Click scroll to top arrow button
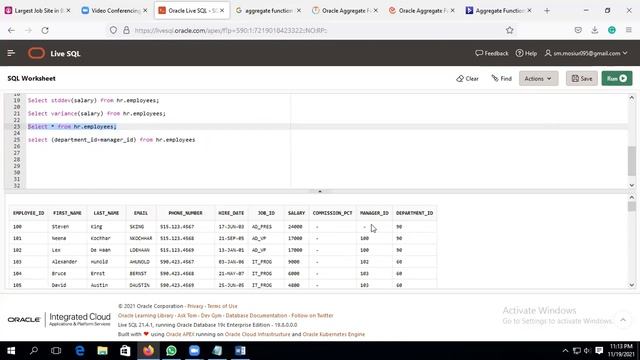 623,320
